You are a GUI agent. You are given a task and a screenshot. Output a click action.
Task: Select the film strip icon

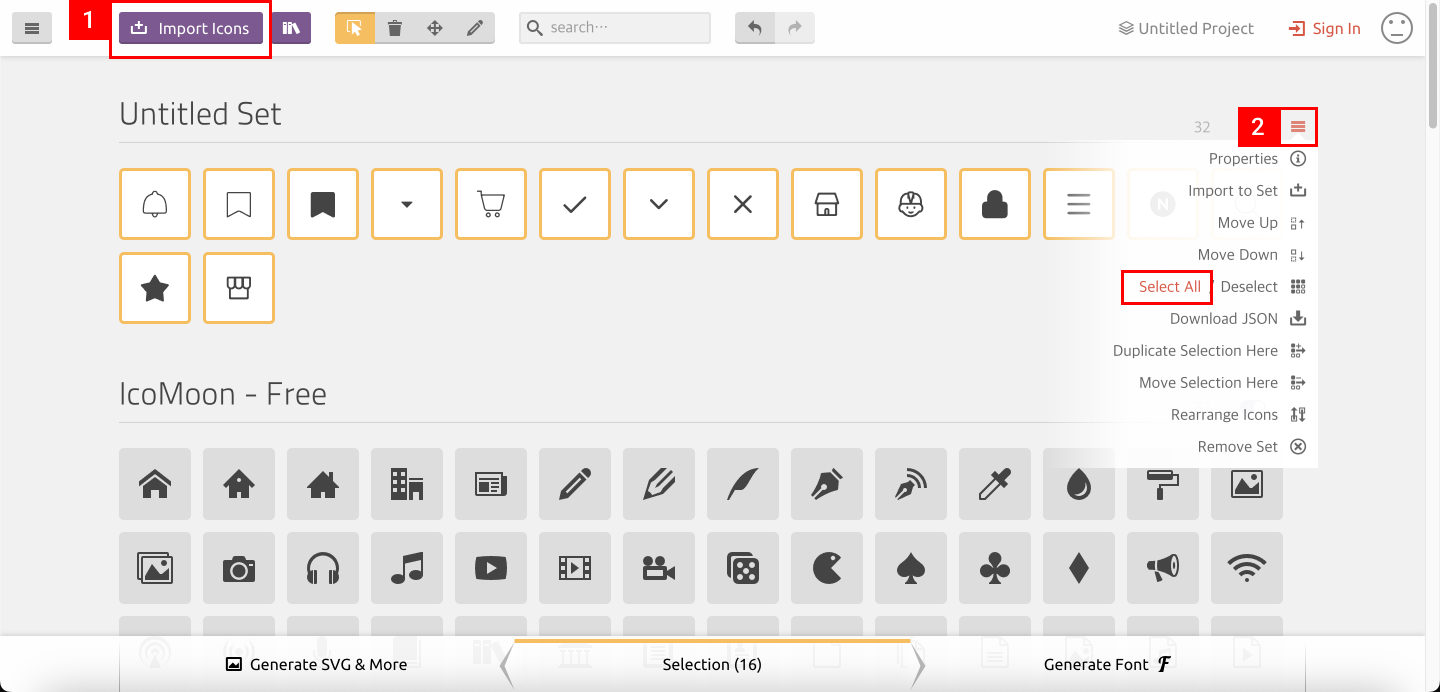[575, 568]
